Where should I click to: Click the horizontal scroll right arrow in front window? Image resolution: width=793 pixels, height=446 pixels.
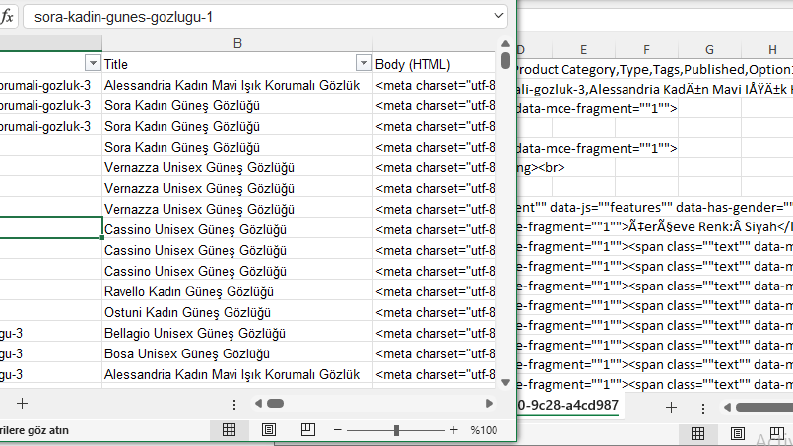pyautogui.click(x=489, y=404)
